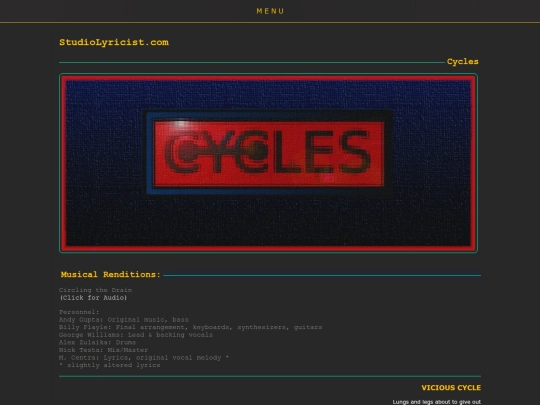Image resolution: width=540 pixels, height=405 pixels.
Task: Open the MENU at the top
Action: (x=270, y=11)
